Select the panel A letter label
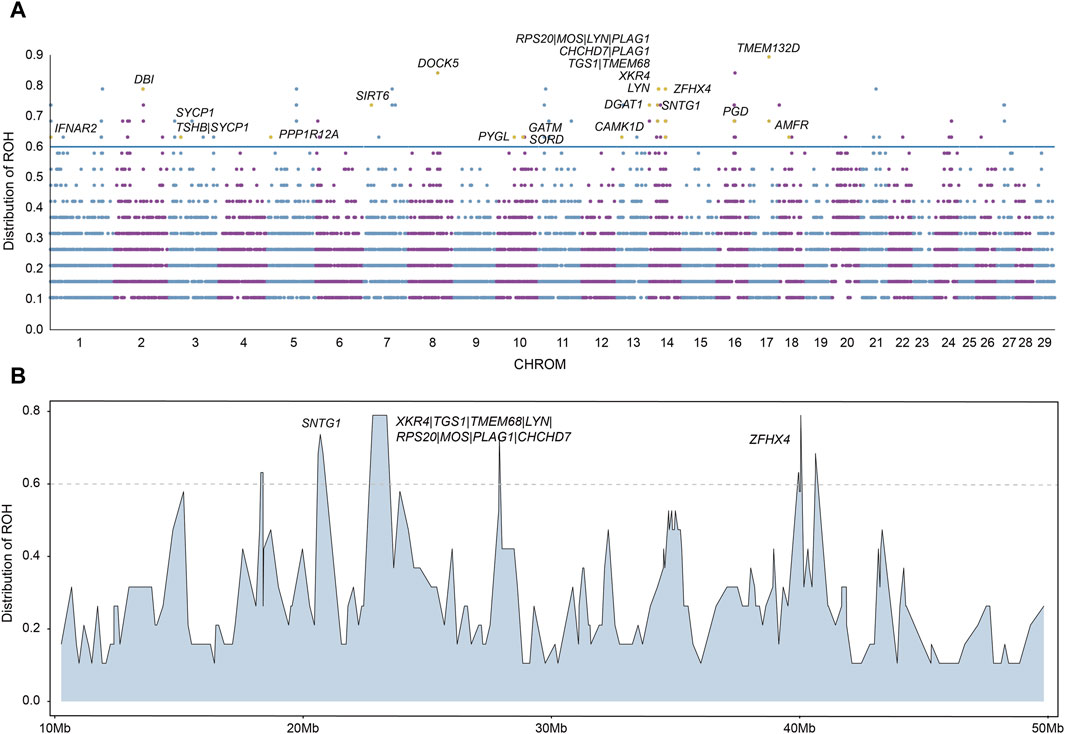Image resolution: width=1065 pixels, height=734 pixels. [x=18, y=10]
